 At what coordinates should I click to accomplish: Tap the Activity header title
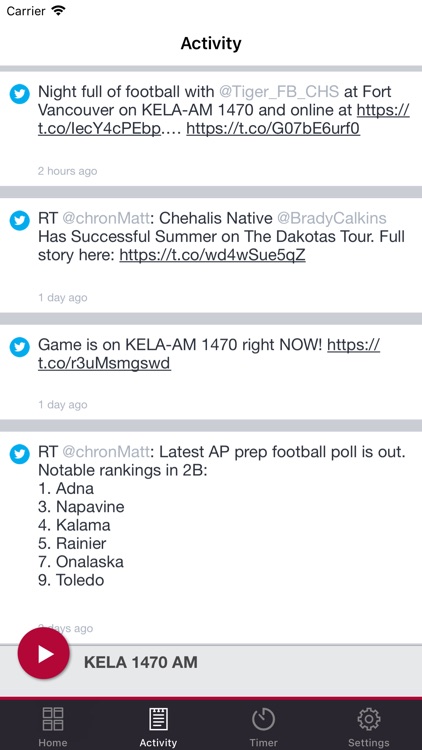(211, 44)
